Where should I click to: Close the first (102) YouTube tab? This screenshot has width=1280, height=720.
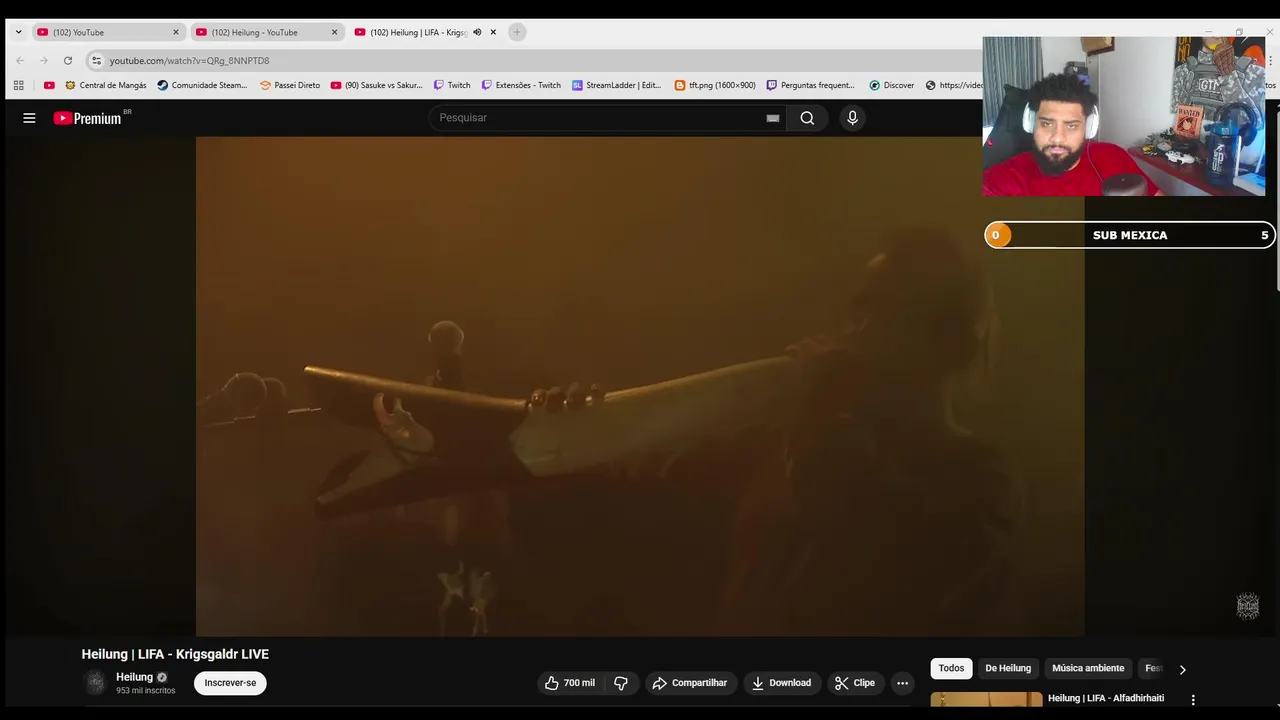pyautogui.click(x=176, y=32)
